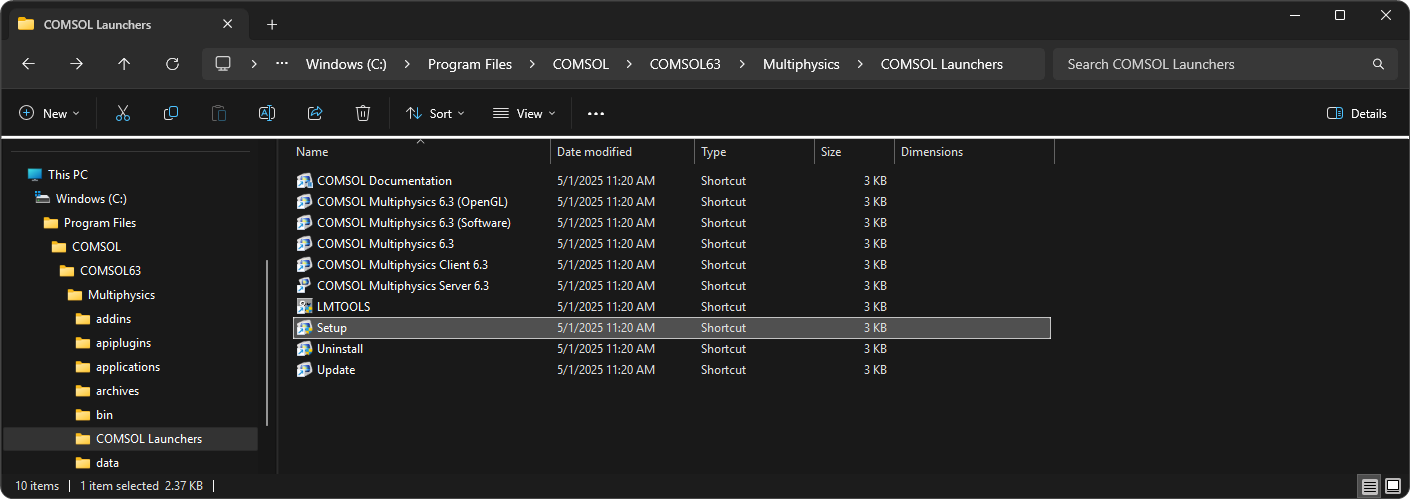Image resolution: width=1410 pixels, height=499 pixels.
Task: Click the Rename icon in toolbar
Action: tap(267, 114)
